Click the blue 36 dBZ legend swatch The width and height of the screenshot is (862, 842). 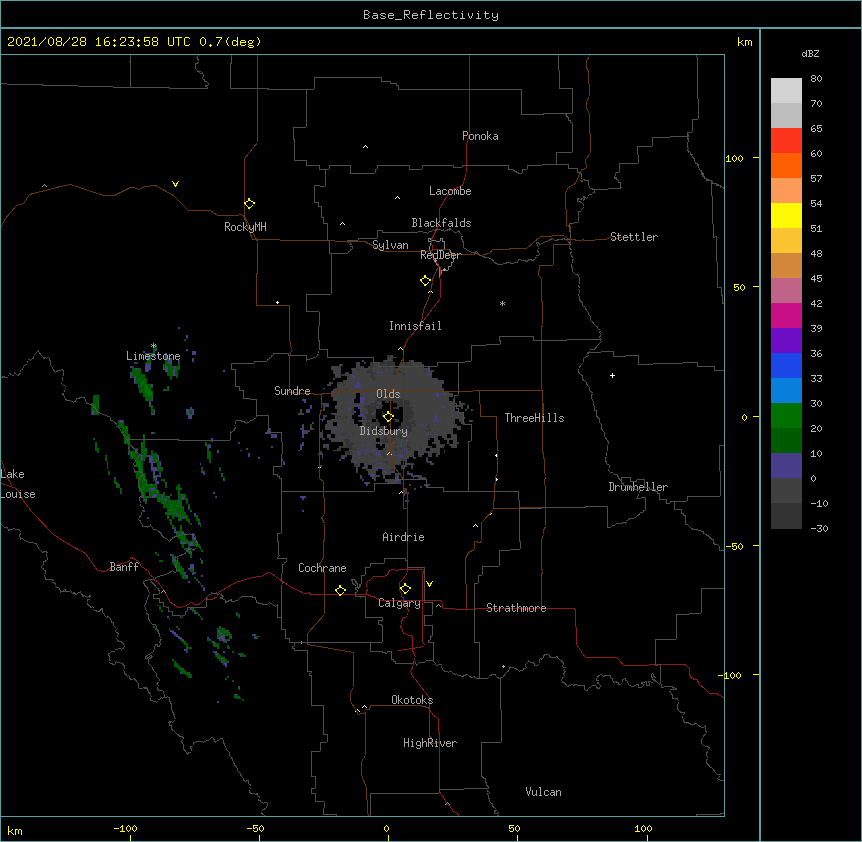[x=786, y=366]
